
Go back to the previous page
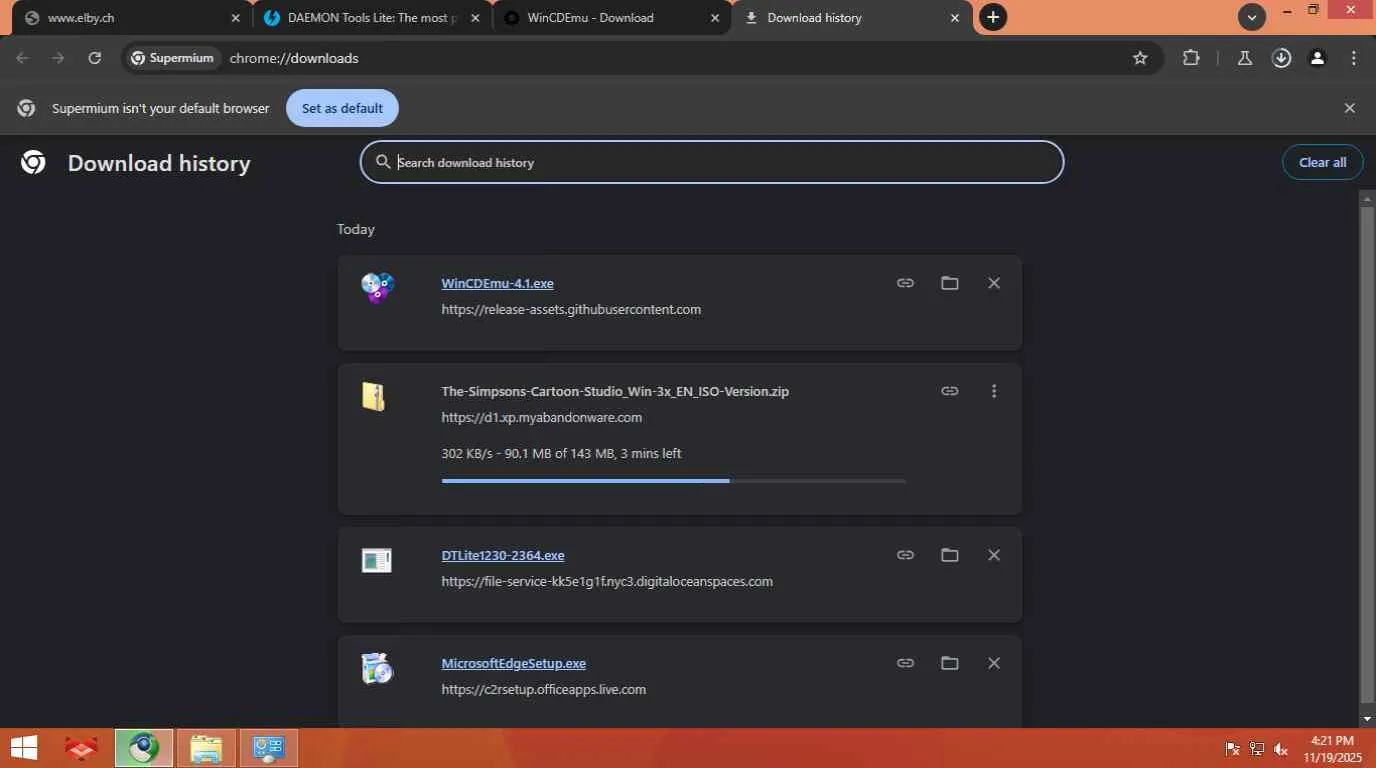click(x=22, y=58)
